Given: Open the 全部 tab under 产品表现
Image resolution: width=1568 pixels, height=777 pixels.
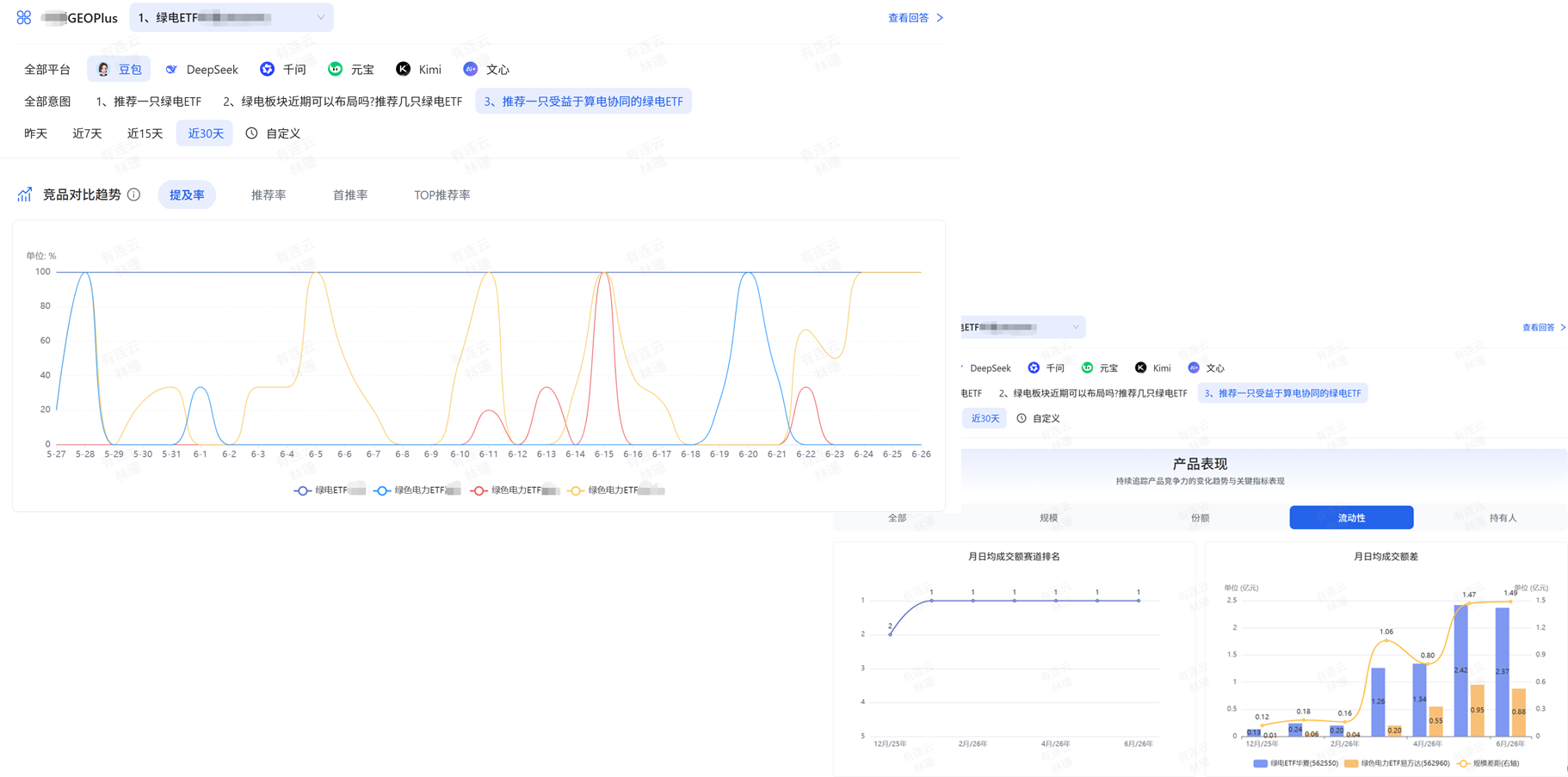Looking at the screenshot, I should click(897, 518).
